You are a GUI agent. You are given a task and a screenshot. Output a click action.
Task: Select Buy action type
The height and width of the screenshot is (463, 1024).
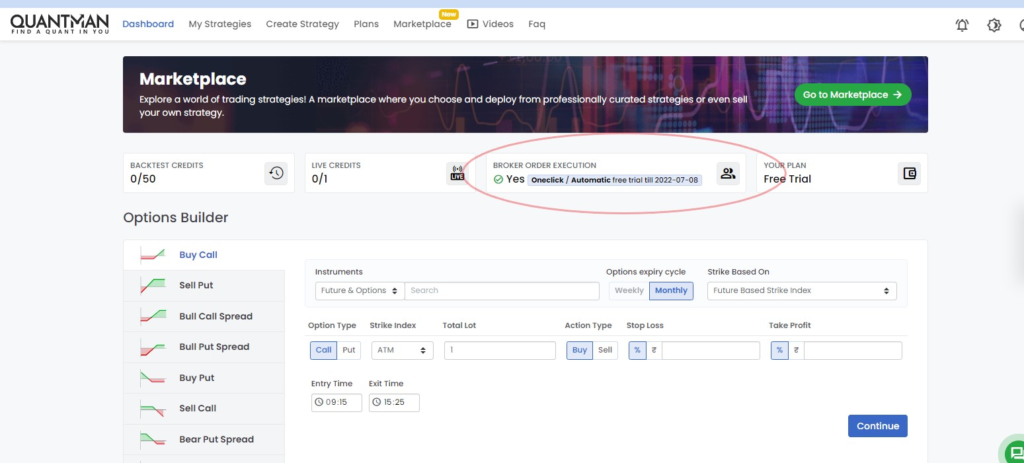(x=579, y=350)
